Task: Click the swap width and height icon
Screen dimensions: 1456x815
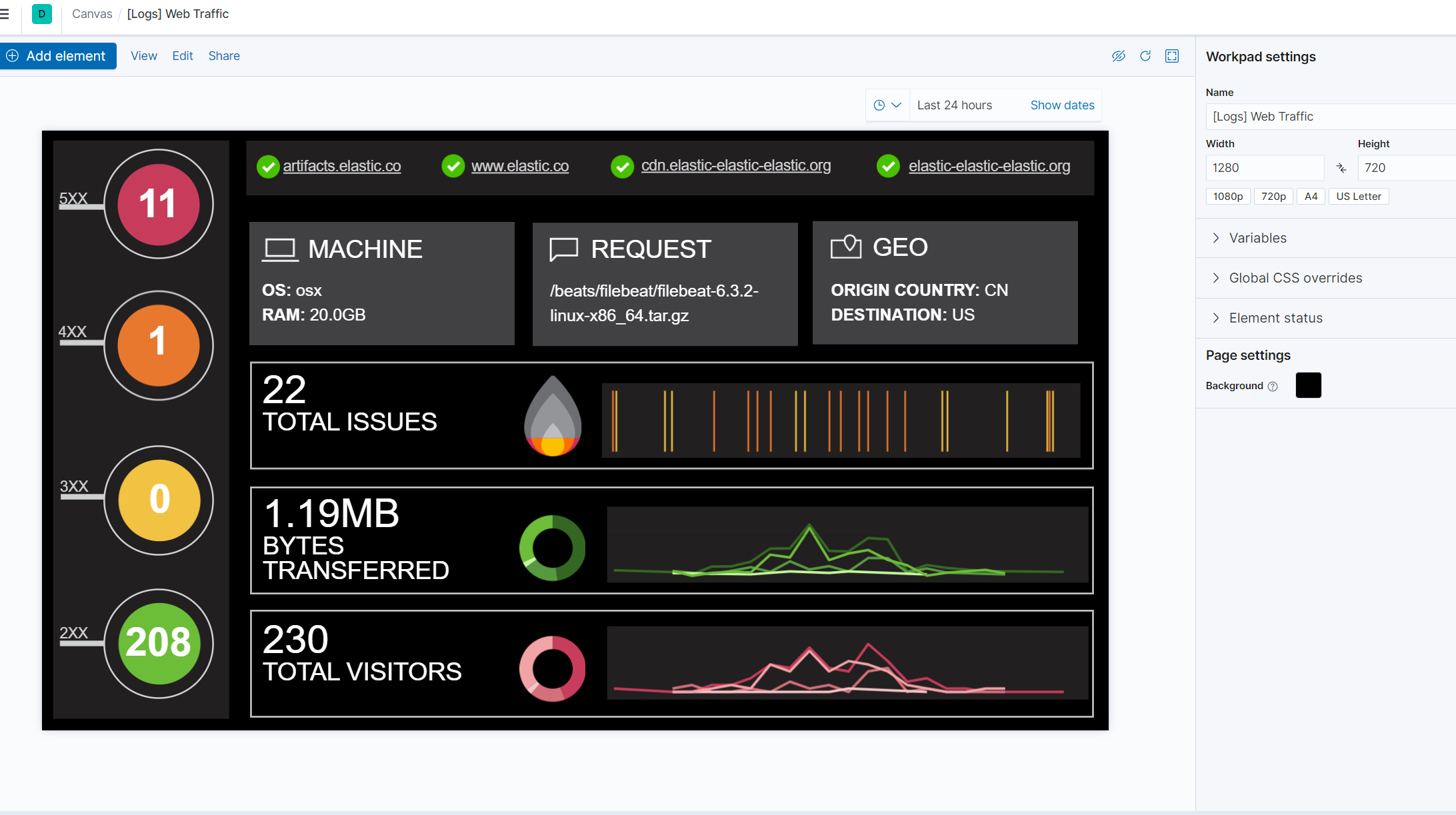Action: 1341,168
